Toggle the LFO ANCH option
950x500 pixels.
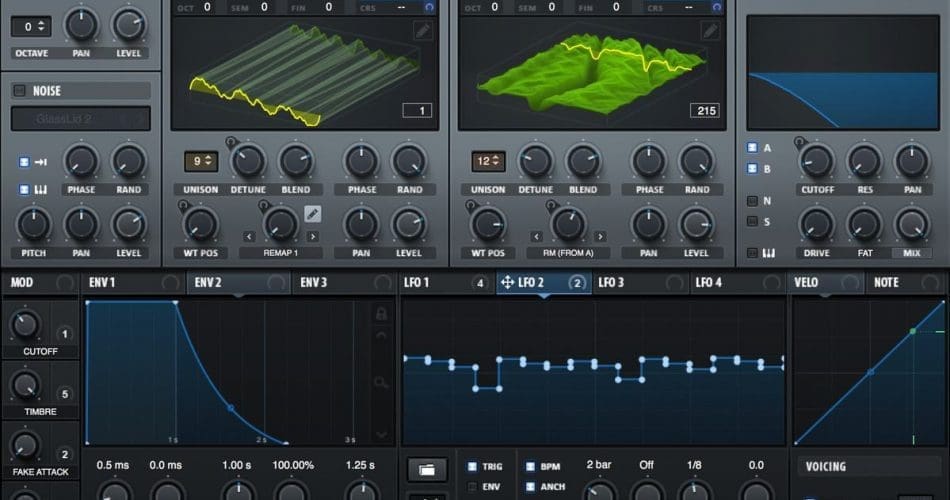point(530,487)
